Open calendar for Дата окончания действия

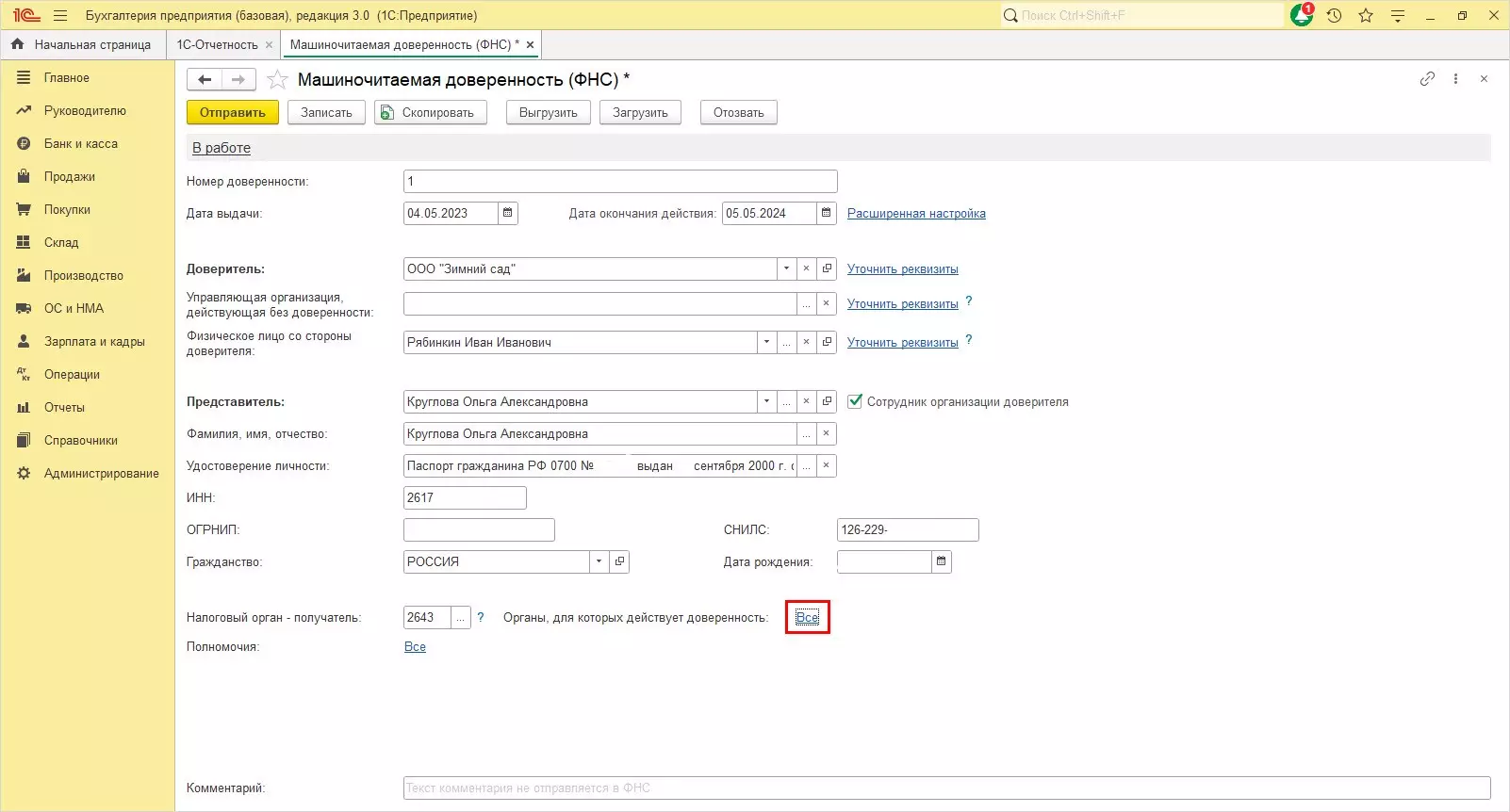point(826,213)
